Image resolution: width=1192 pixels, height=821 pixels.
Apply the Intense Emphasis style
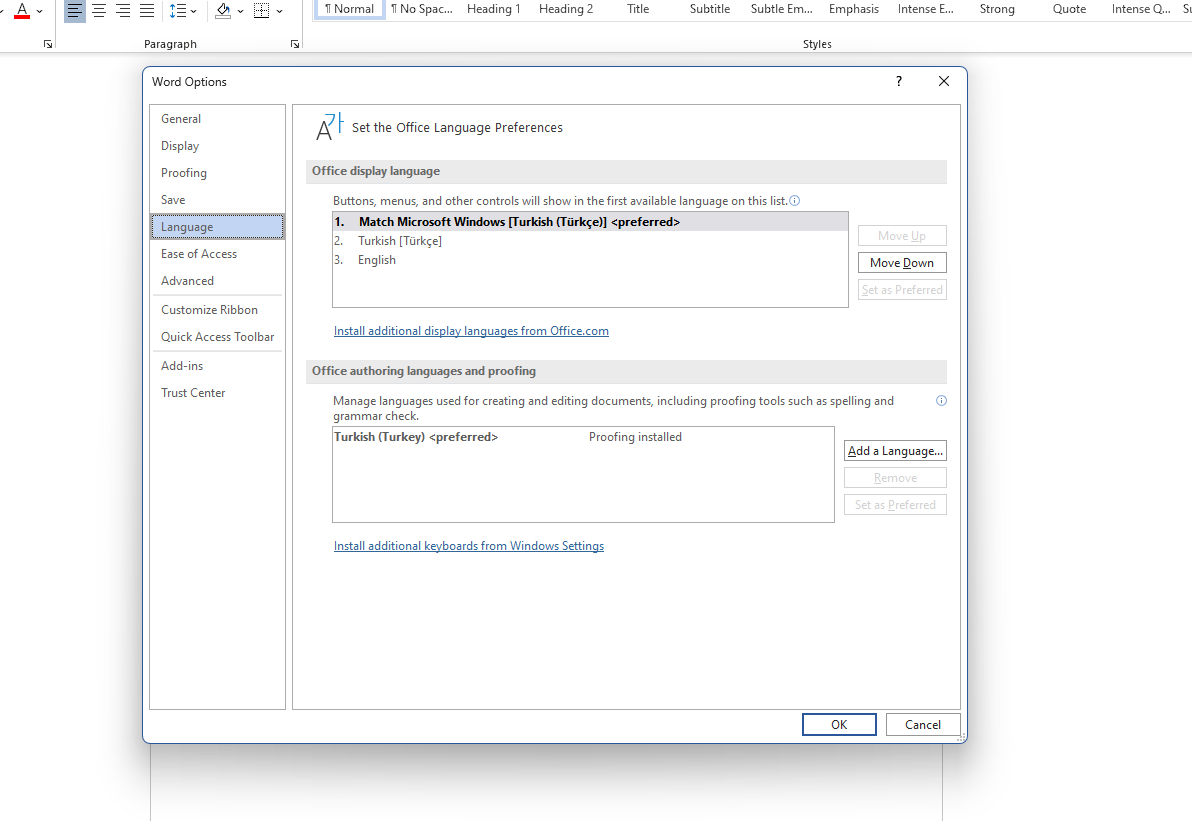(x=925, y=9)
